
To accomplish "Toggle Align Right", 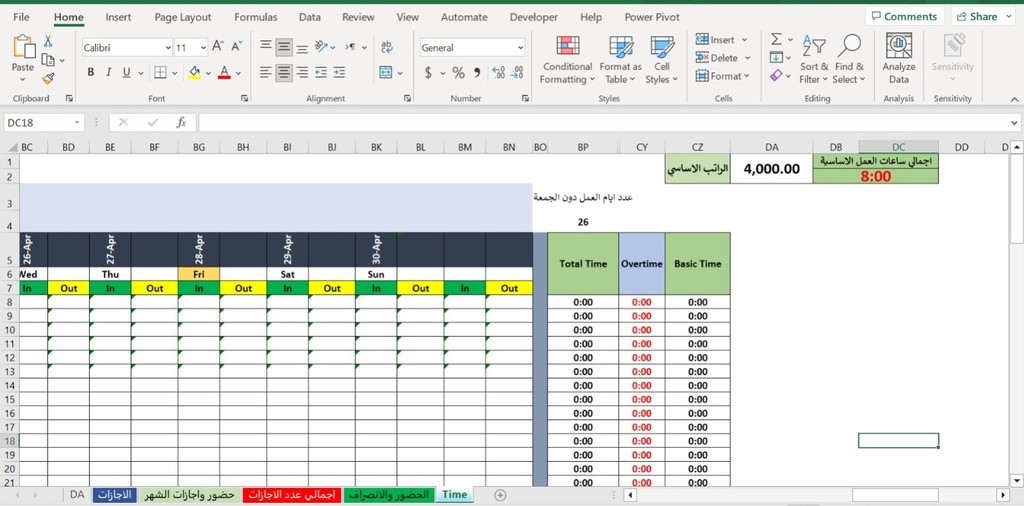I will coord(302,72).
